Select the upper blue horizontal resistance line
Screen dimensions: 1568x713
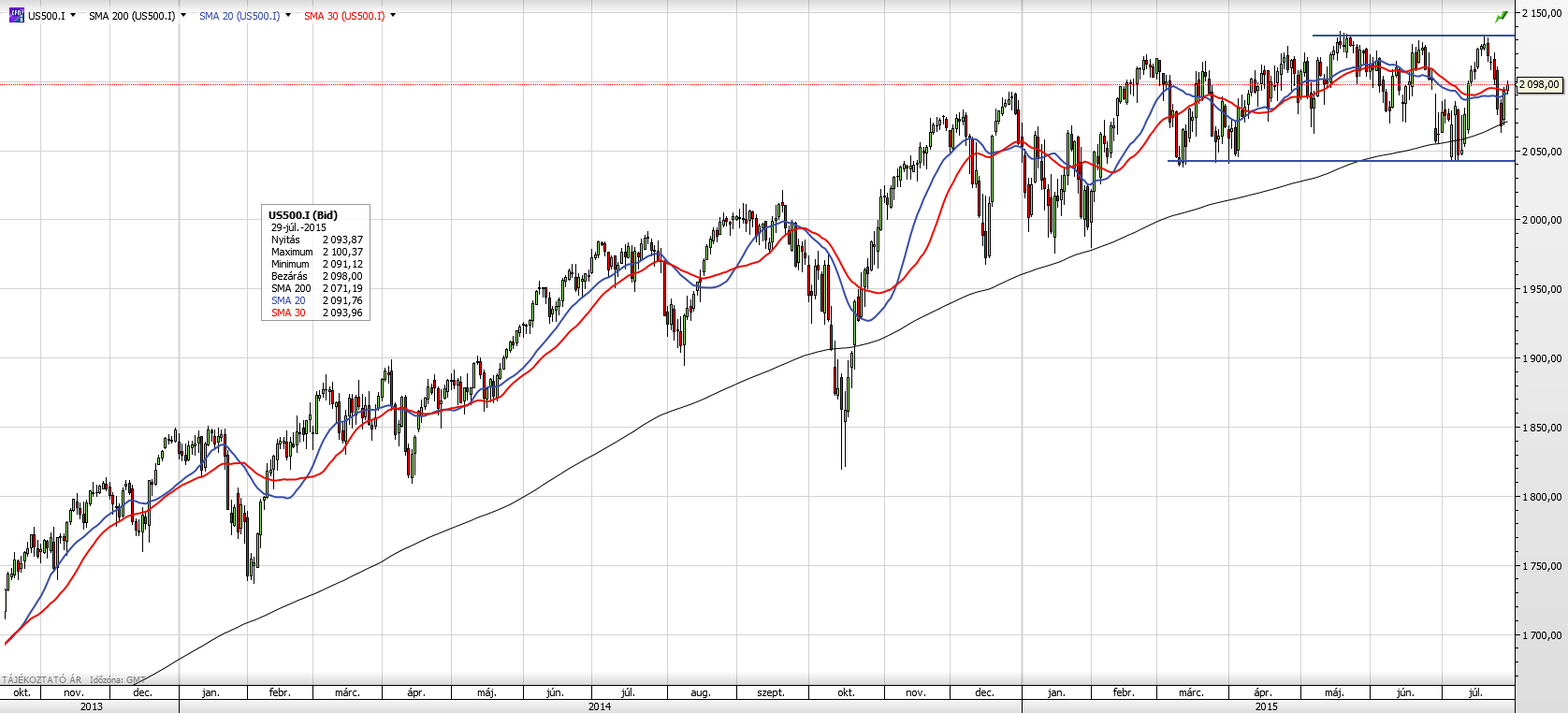1413,36
